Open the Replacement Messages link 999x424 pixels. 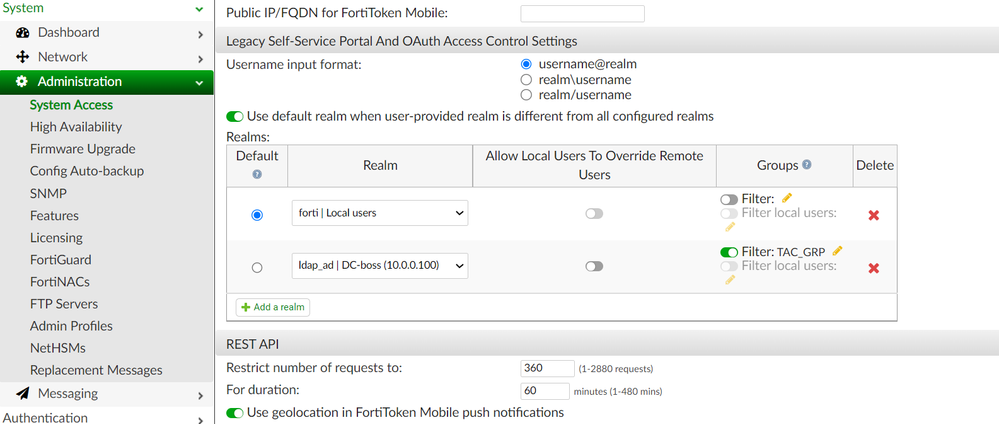96,370
